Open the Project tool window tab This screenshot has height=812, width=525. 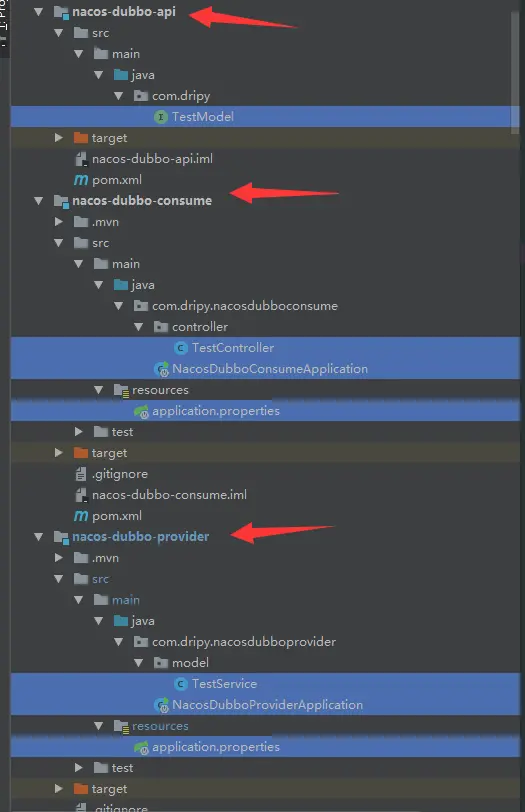click(4, 23)
